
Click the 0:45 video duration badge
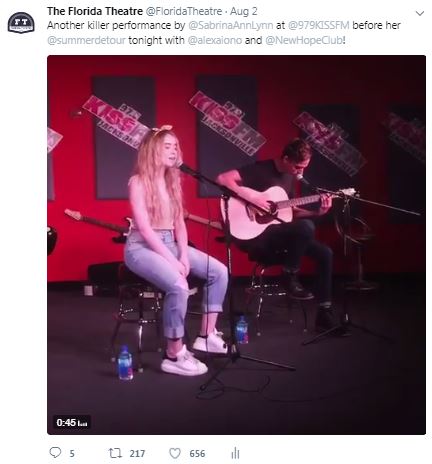click(x=72, y=422)
